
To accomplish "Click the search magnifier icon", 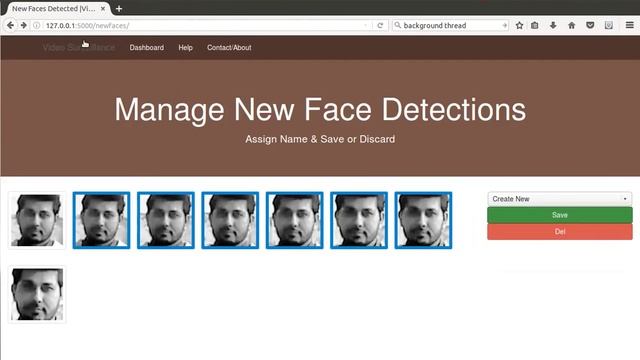I will 398,25.
